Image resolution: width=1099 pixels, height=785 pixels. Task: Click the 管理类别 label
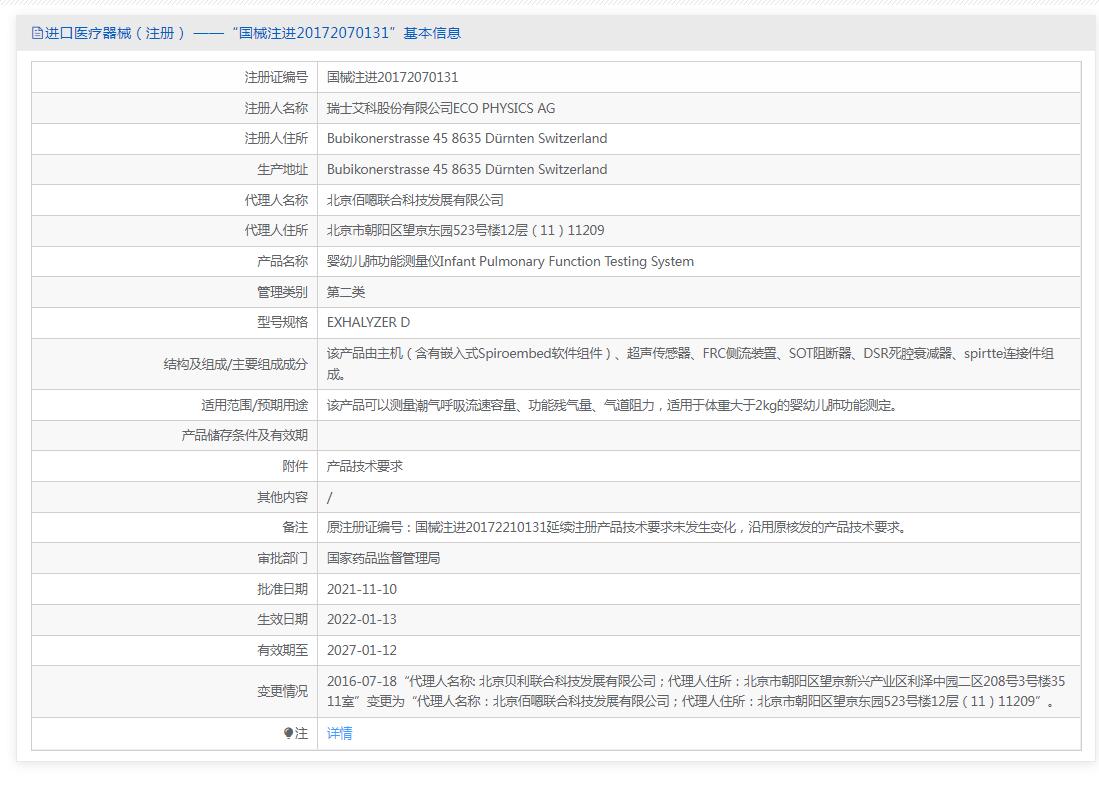[282, 292]
